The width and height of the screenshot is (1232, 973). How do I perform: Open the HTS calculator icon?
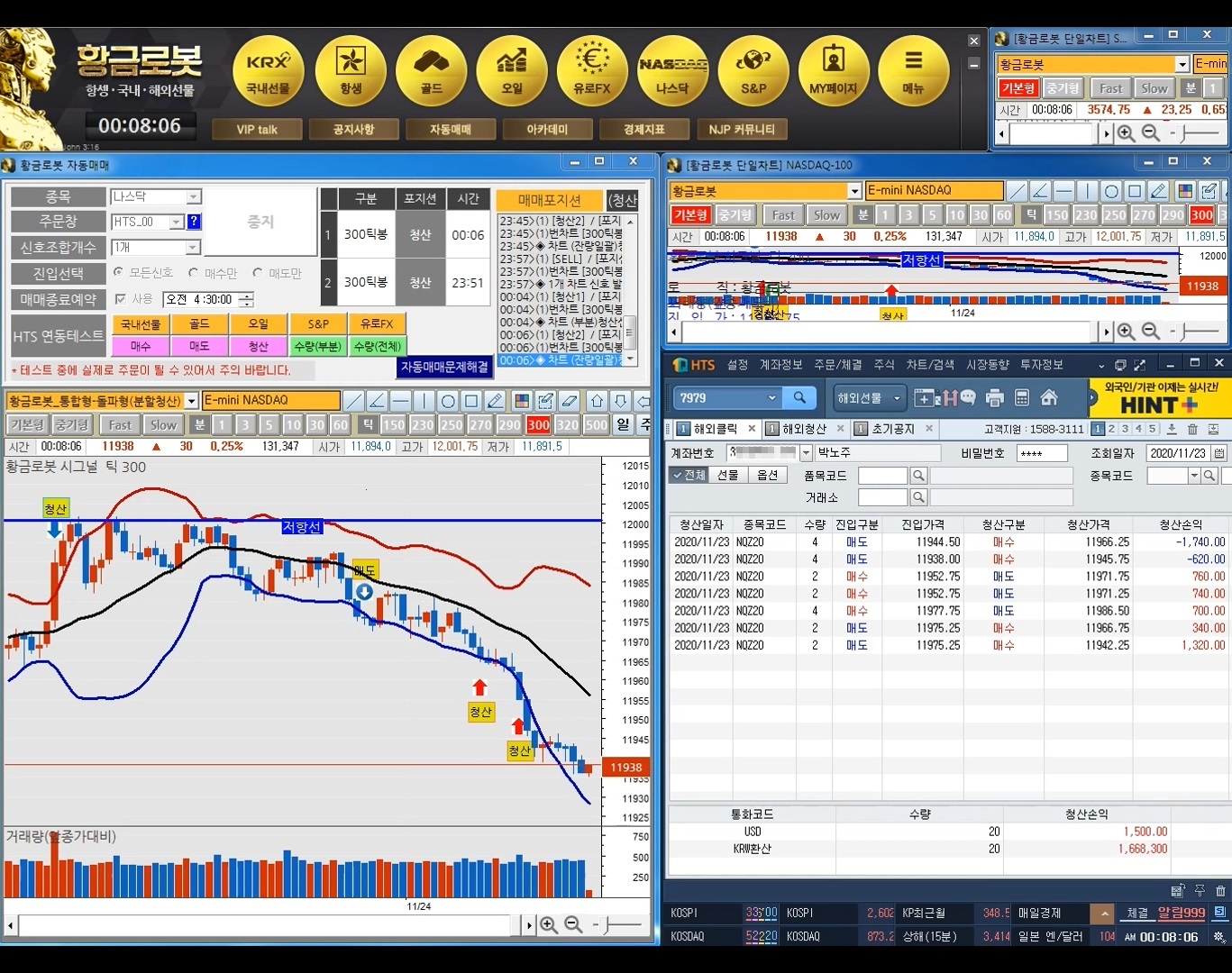[x=1022, y=397]
